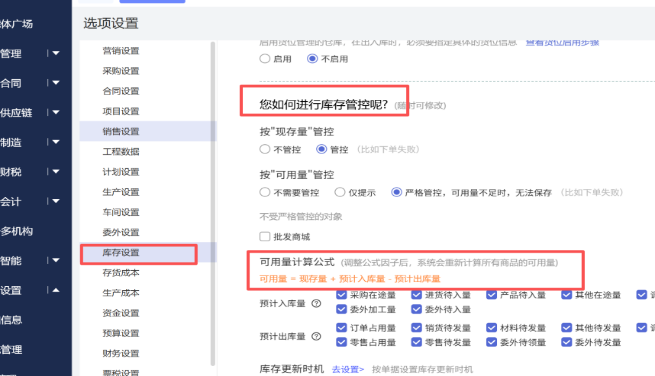Uncheck 委外加工量 checkbox
This screenshot has height=376, width=655.
click(x=341, y=309)
